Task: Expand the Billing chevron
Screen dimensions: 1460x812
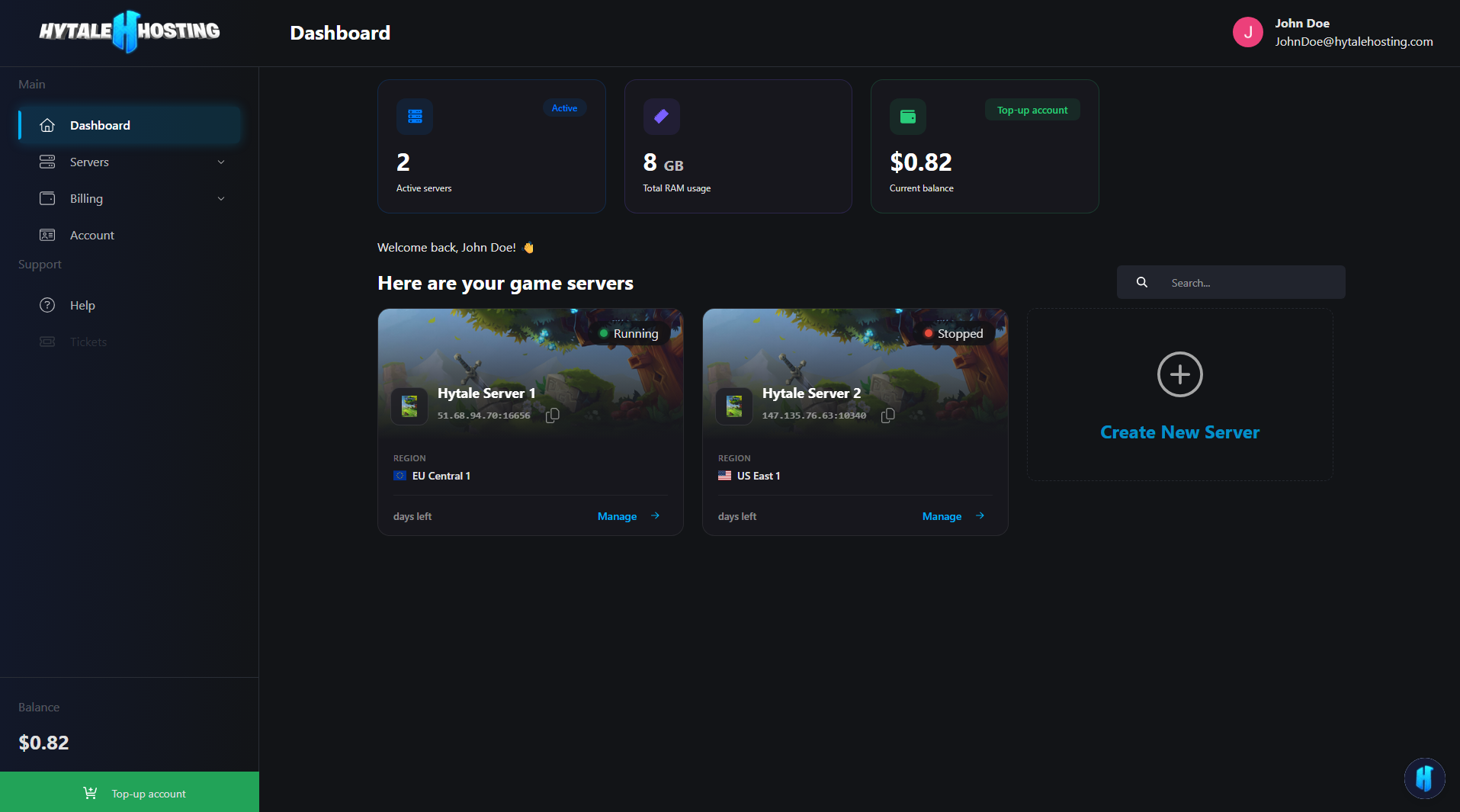Action: tap(221, 198)
